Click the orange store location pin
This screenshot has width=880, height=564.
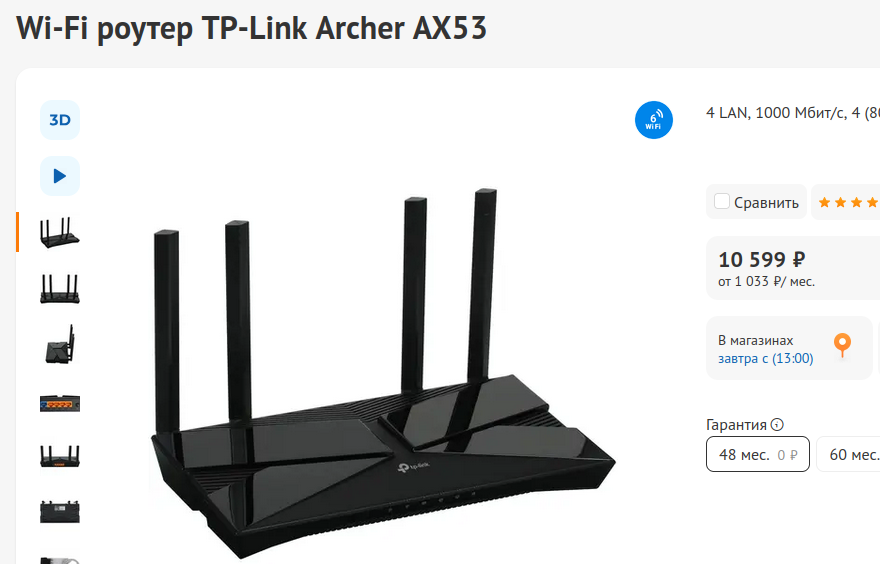coord(842,345)
